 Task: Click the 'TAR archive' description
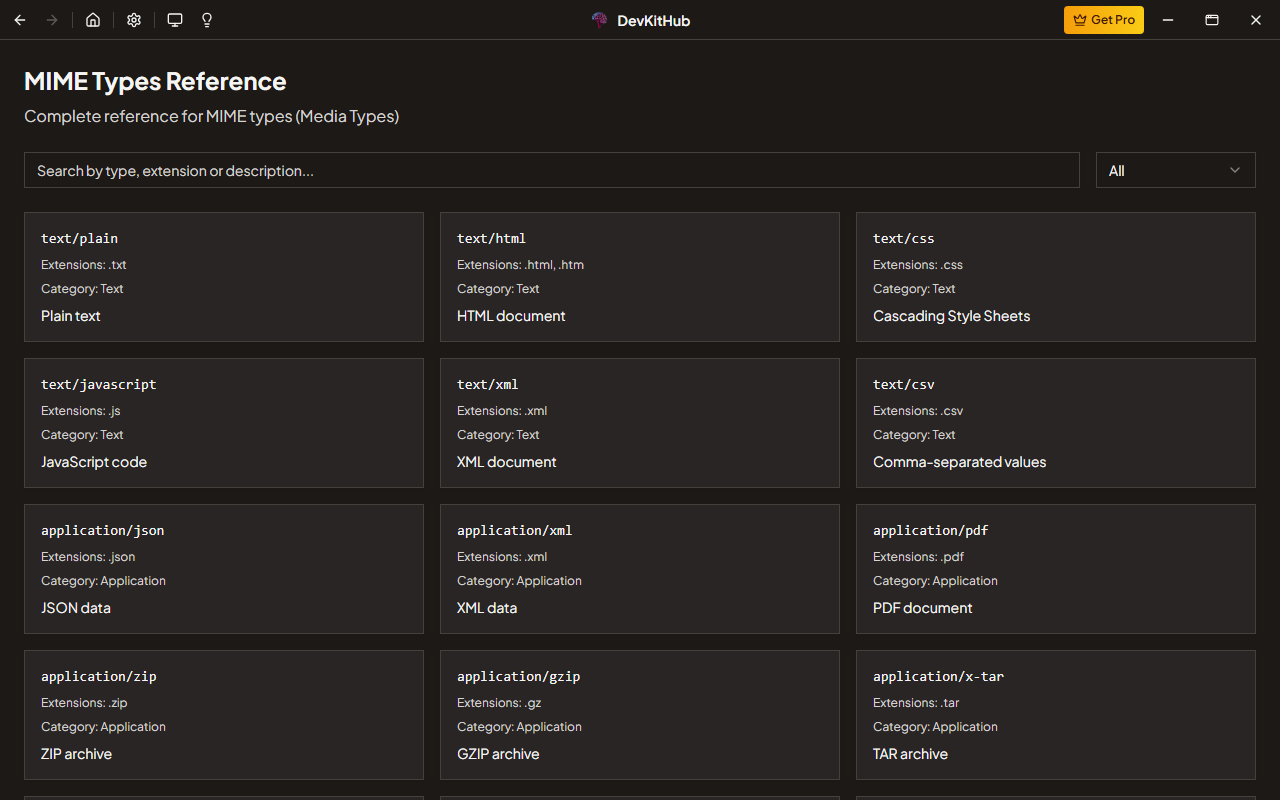[910, 754]
